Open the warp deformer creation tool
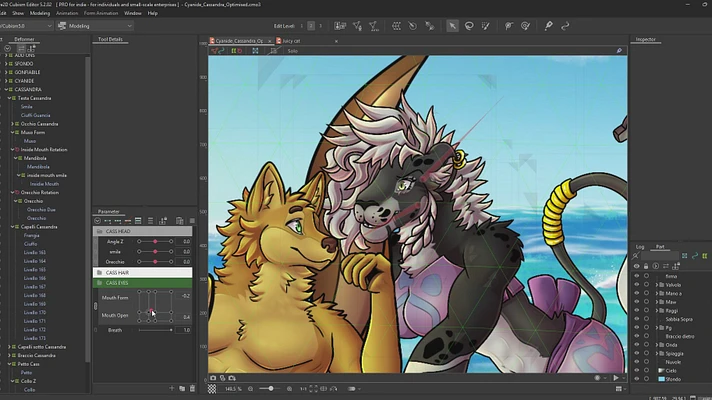 tap(396, 26)
